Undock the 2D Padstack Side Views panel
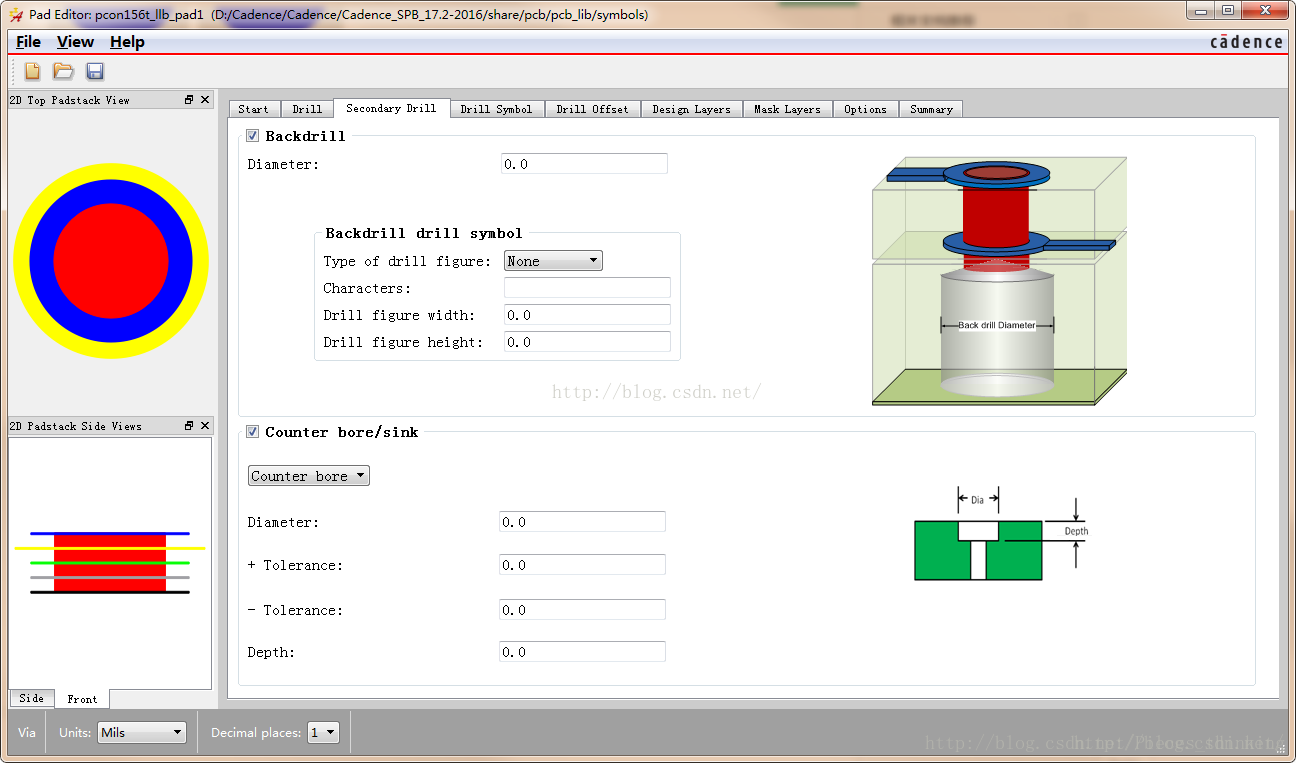 [x=189, y=426]
